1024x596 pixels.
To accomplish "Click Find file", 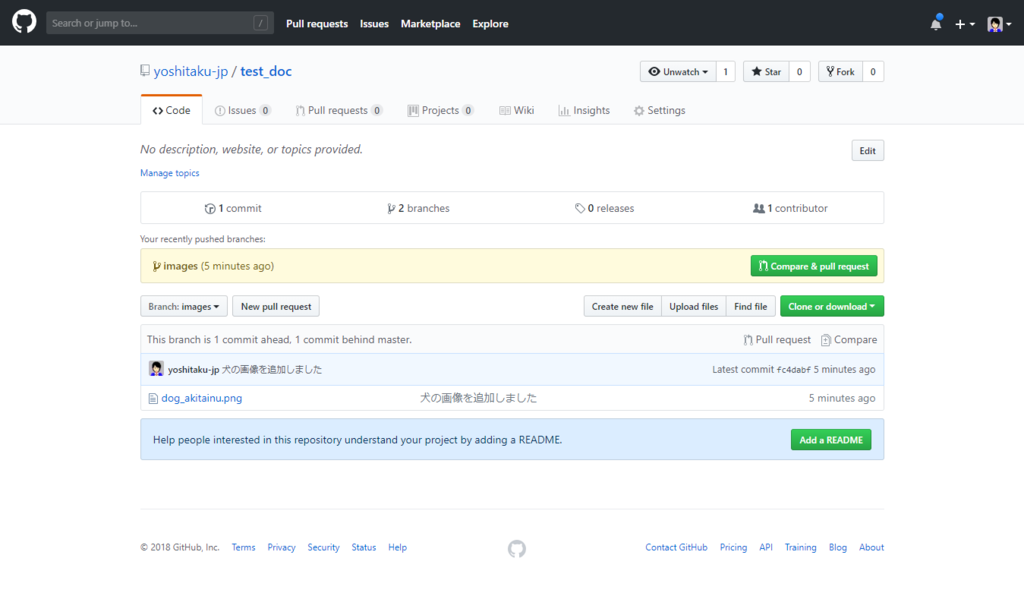I will coord(750,307).
